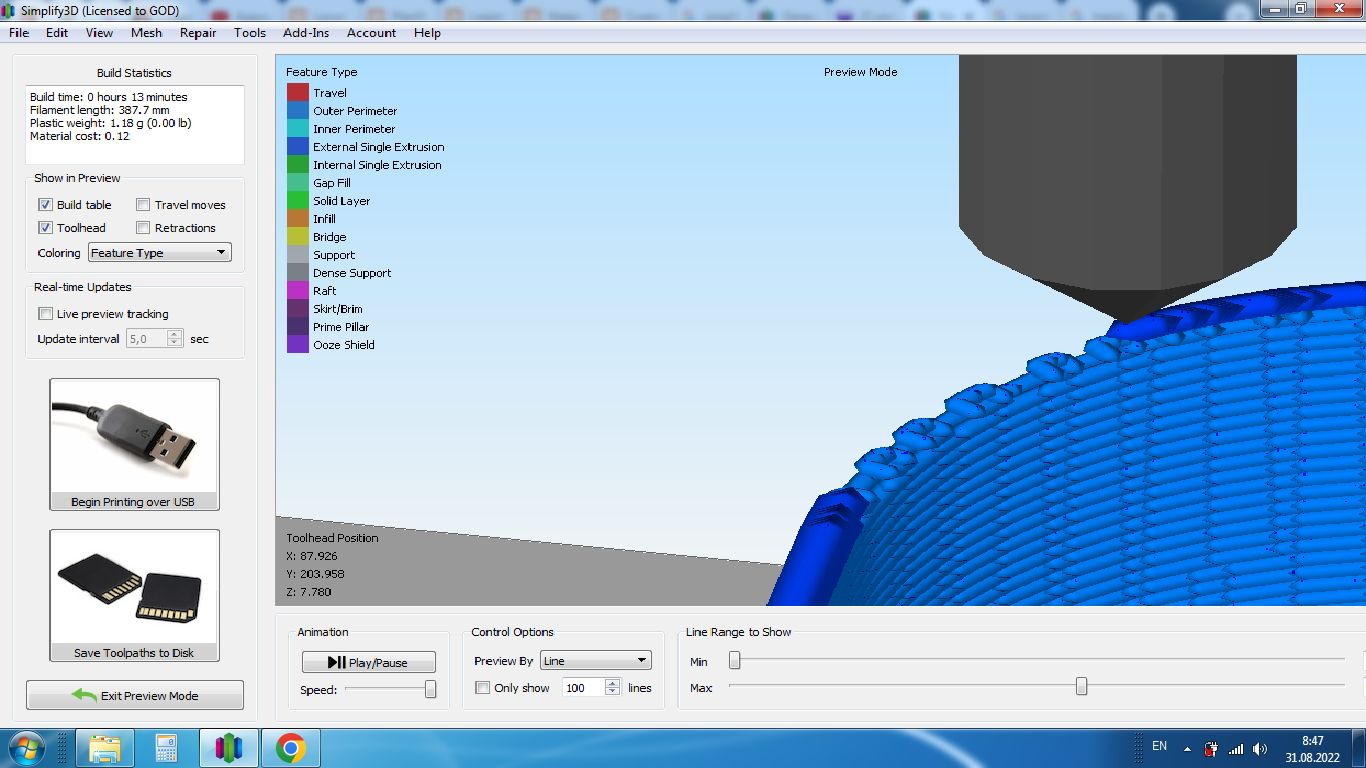Image resolution: width=1366 pixels, height=768 pixels.
Task: Uncheck the Build table checkbox
Action: pos(45,205)
